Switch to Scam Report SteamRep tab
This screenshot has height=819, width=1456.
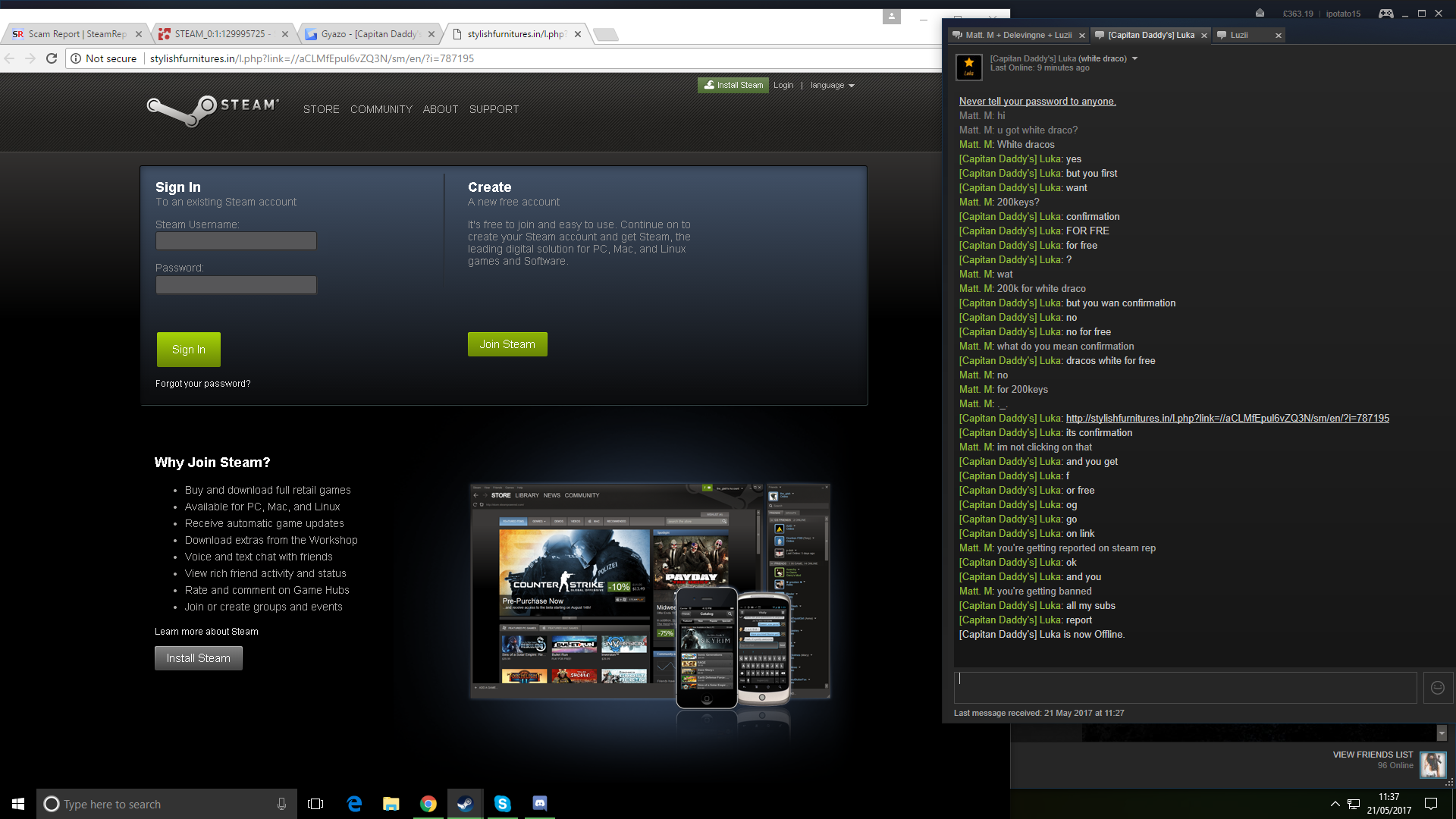[x=76, y=34]
